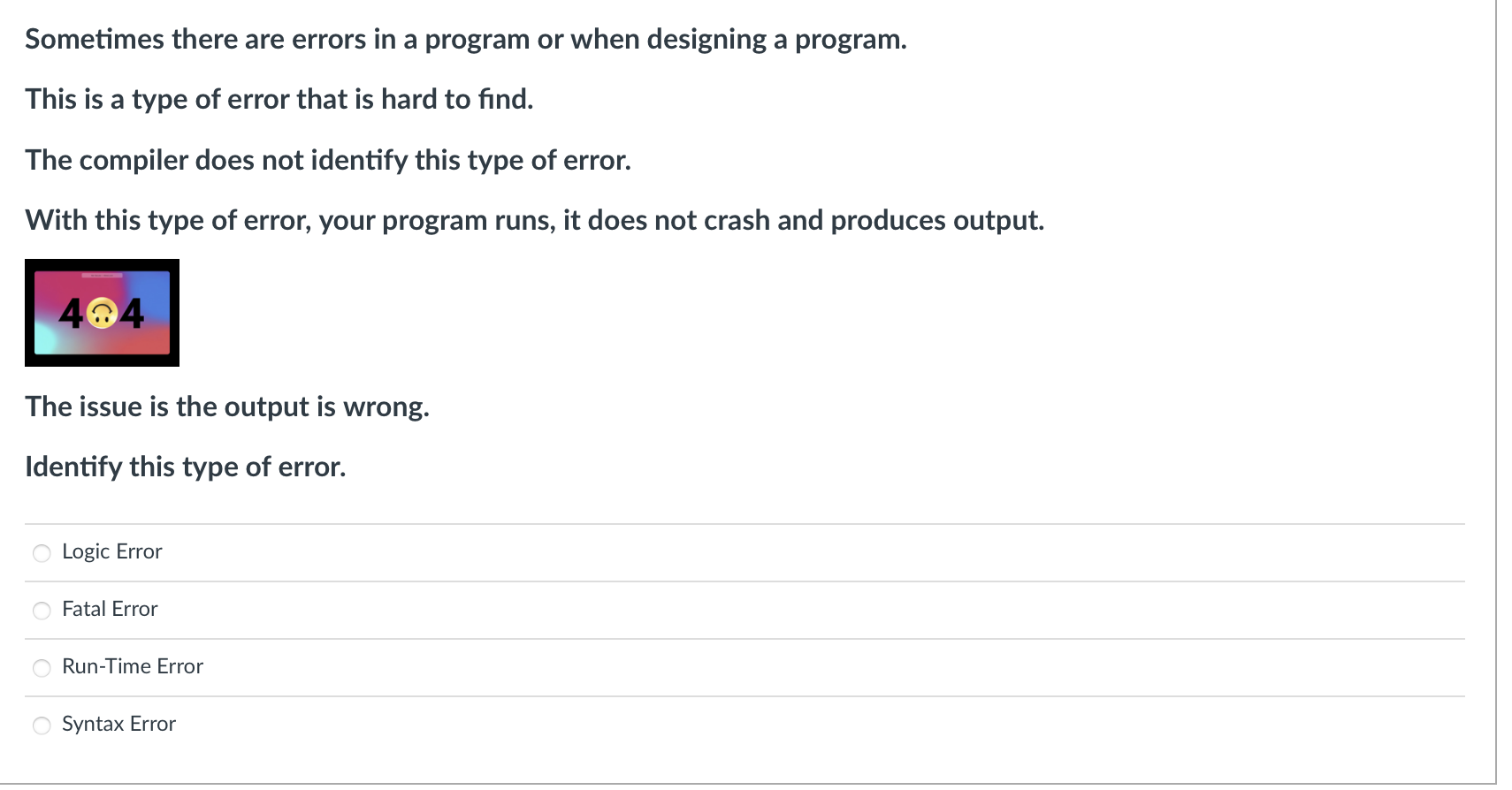Click the 'Run-Time Error' answer label
The height and width of the screenshot is (790, 1512).
click(133, 666)
